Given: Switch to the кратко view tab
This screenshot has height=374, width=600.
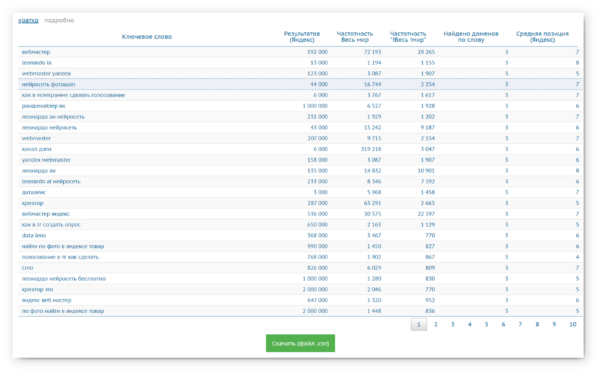Looking at the screenshot, I should pos(28,20).
